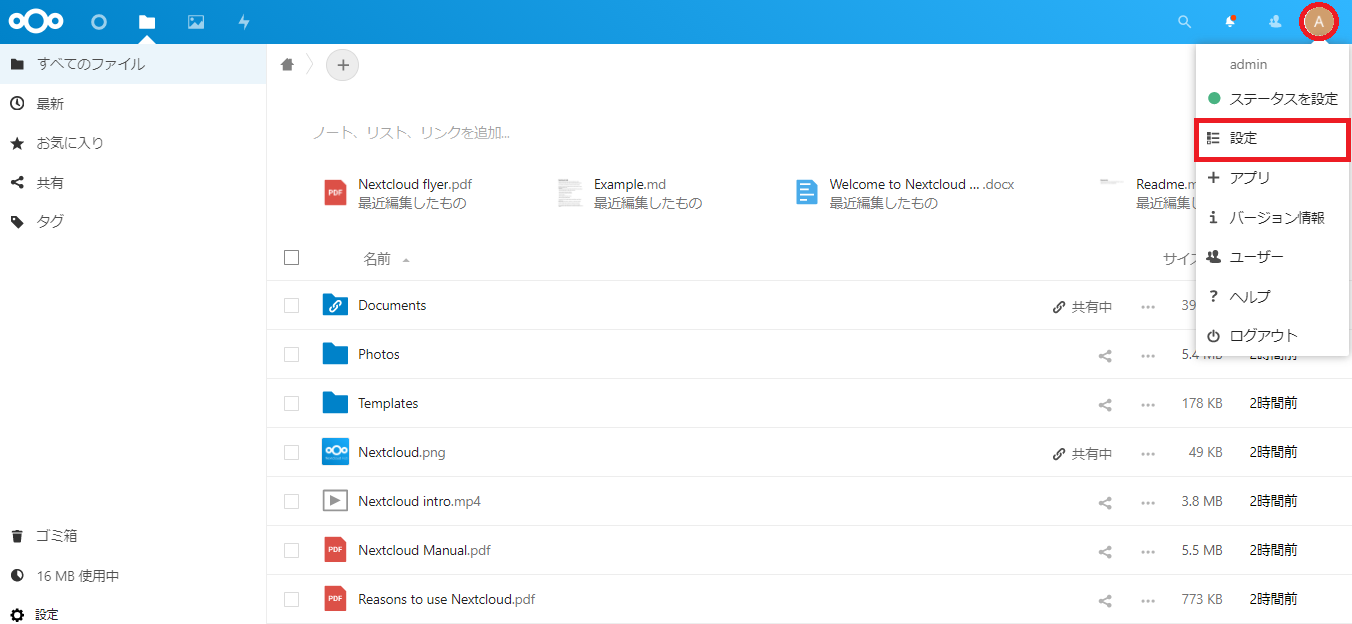Open the Files app folder icon
The height and width of the screenshot is (624, 1352).
pos(147,21)
